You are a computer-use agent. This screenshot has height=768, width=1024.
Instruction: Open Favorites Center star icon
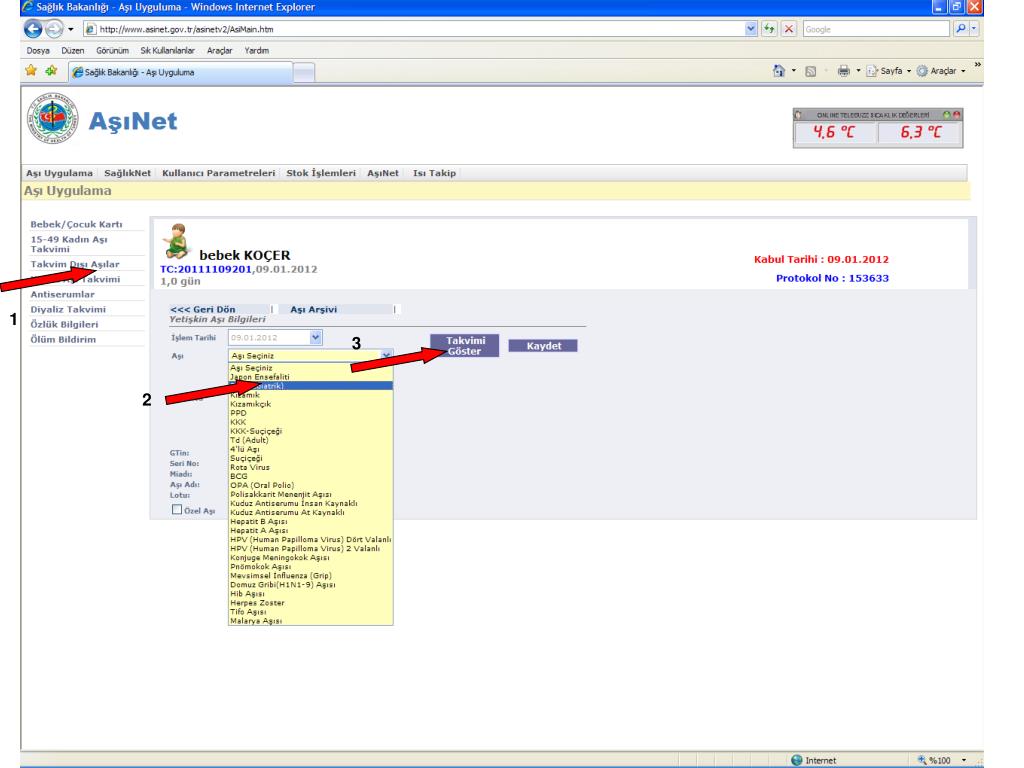(x=31, y=71)
